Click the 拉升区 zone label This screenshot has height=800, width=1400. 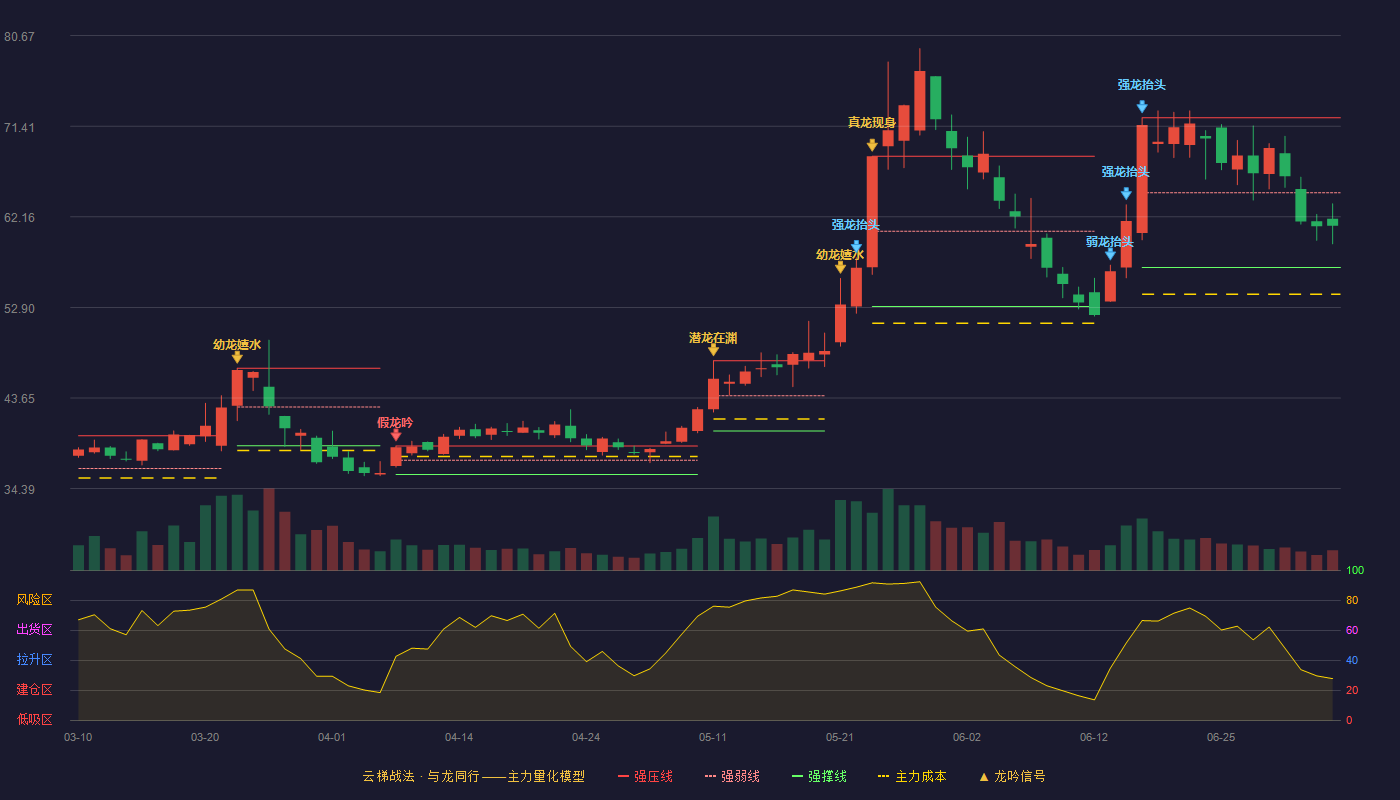coord(34,660)
